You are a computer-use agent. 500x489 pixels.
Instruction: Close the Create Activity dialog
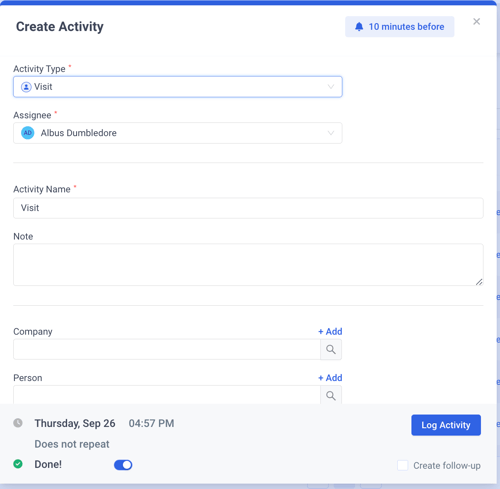[476, 22]
